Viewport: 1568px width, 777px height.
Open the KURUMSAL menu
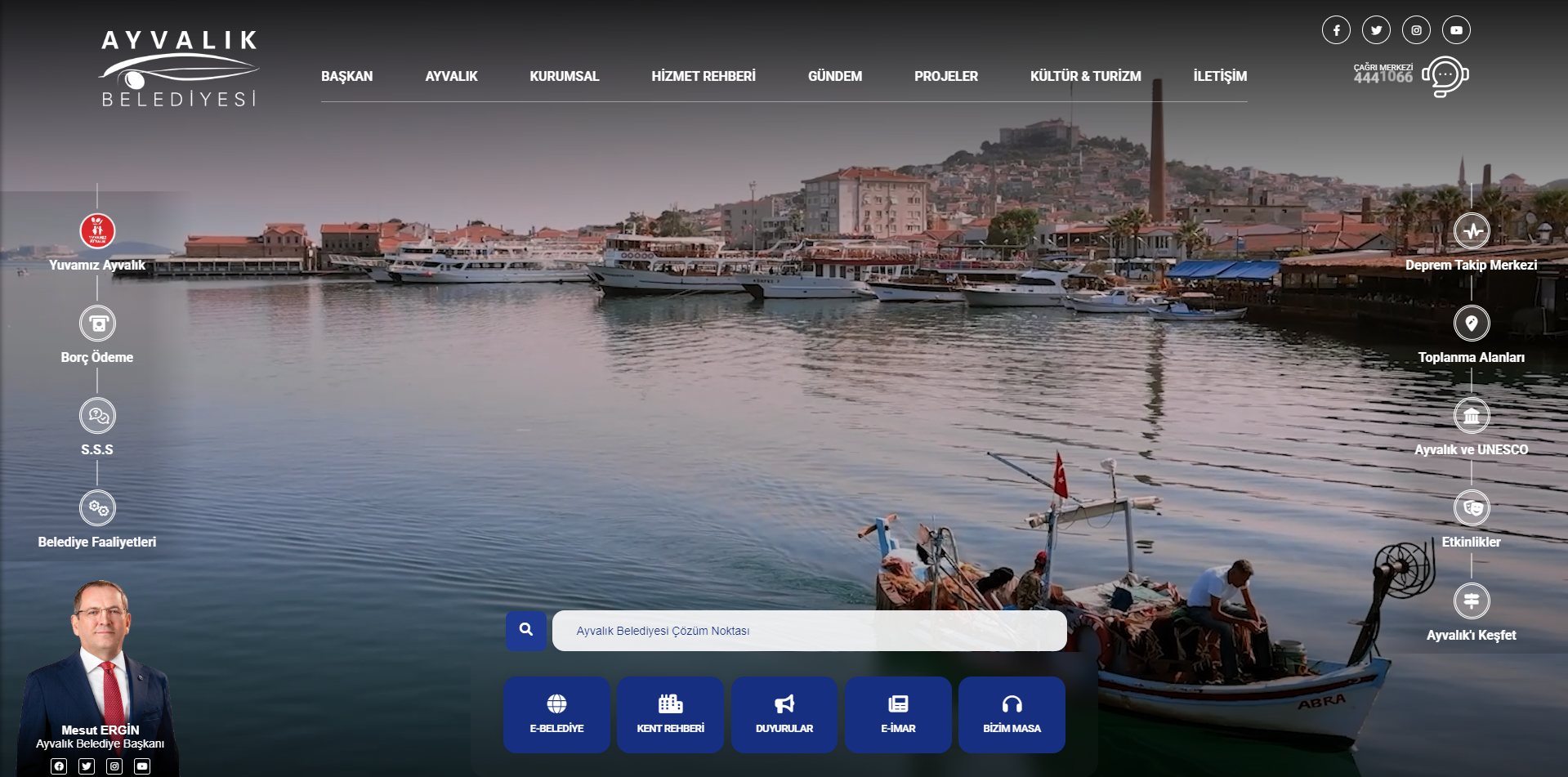coord(564,76)
